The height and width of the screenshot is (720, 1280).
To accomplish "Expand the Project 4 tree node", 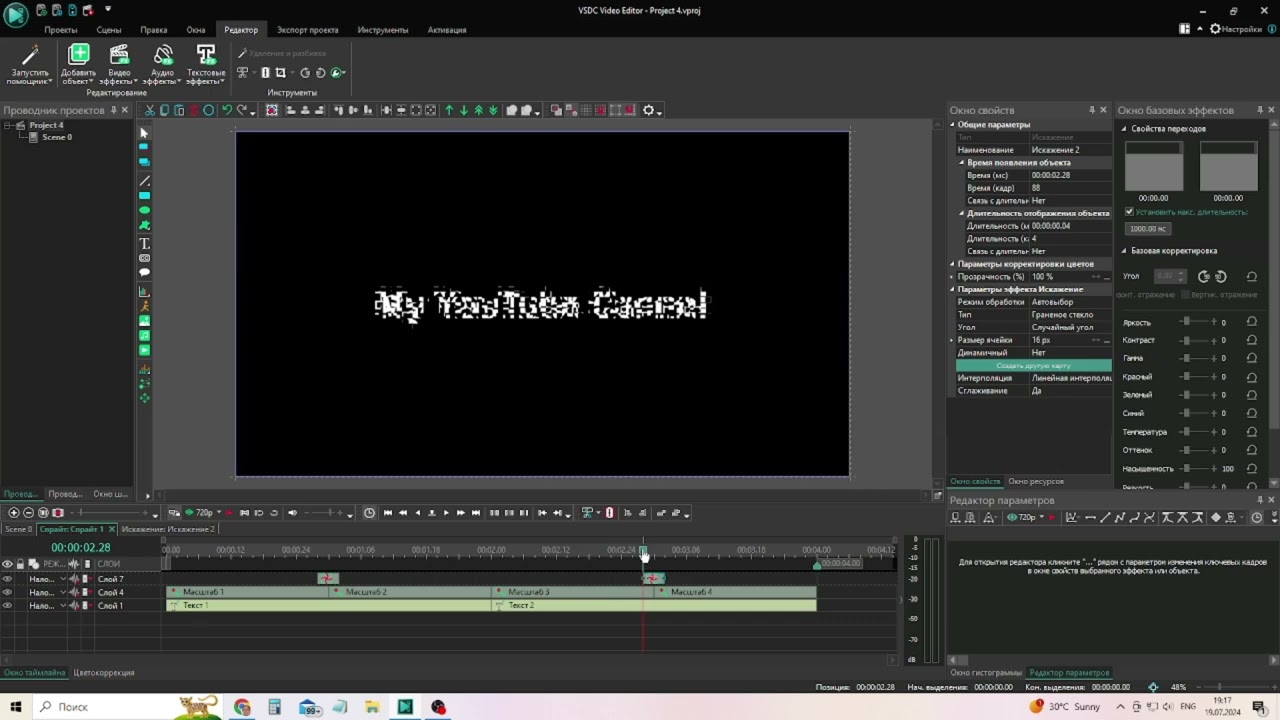I will [8, 125].
